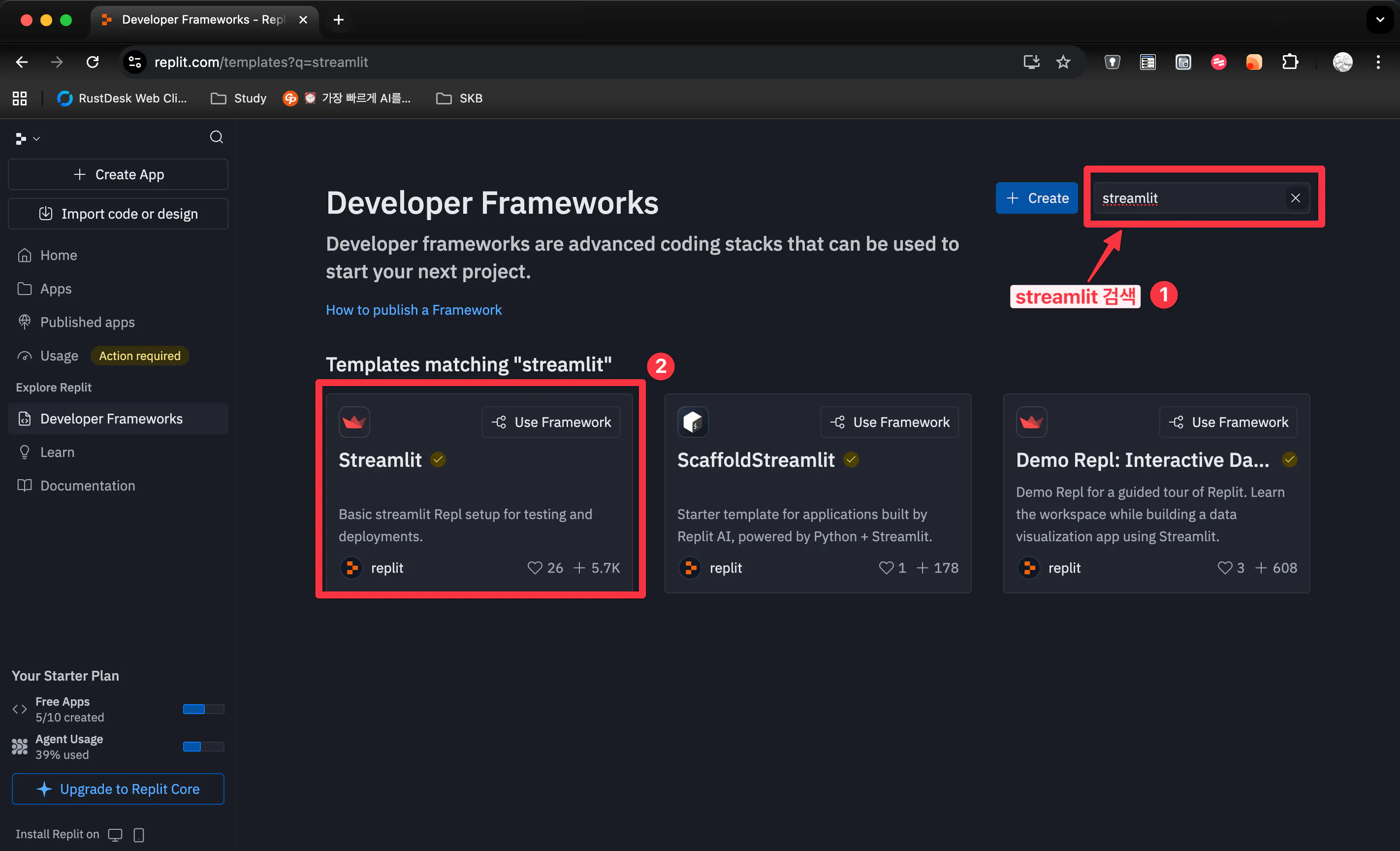
Task: Install Replit on mobile icon
Action: click(x=139, y=834)
